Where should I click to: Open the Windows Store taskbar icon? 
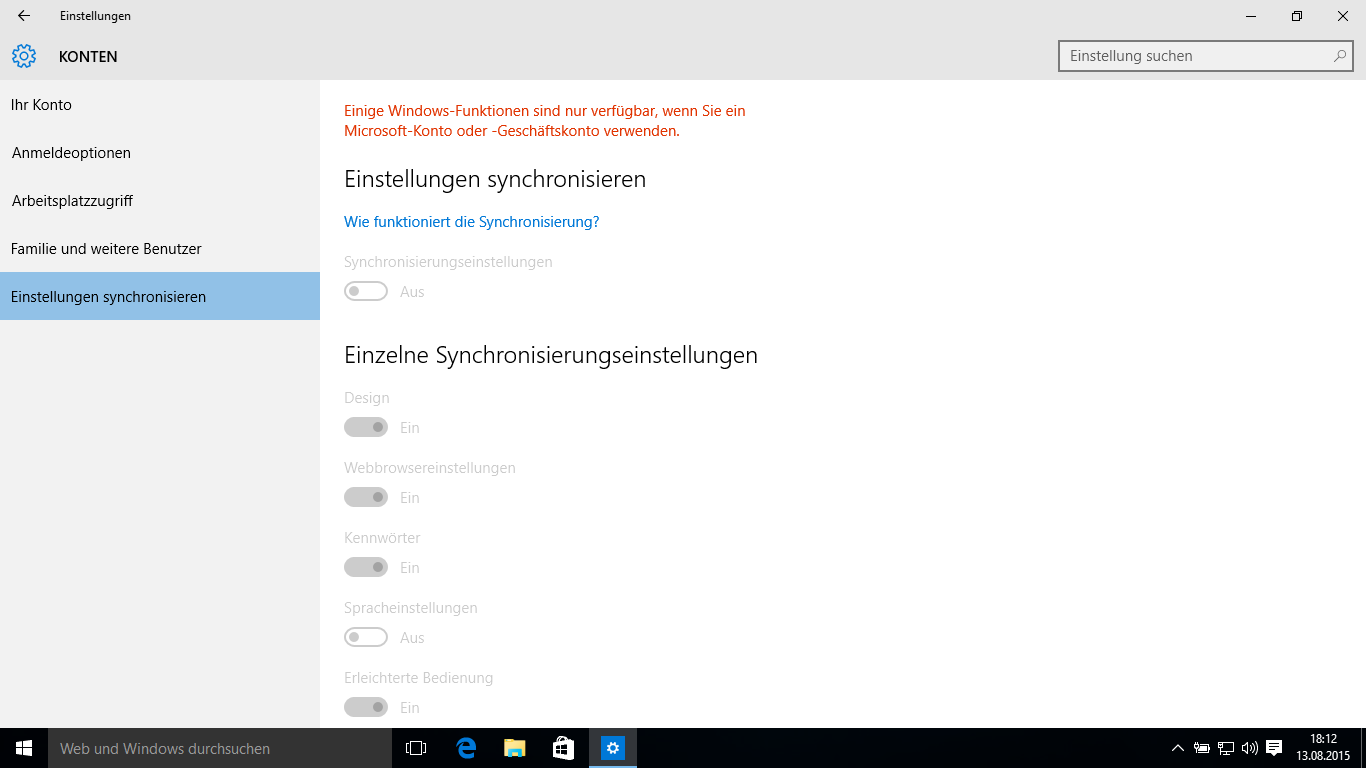[563, 748]
